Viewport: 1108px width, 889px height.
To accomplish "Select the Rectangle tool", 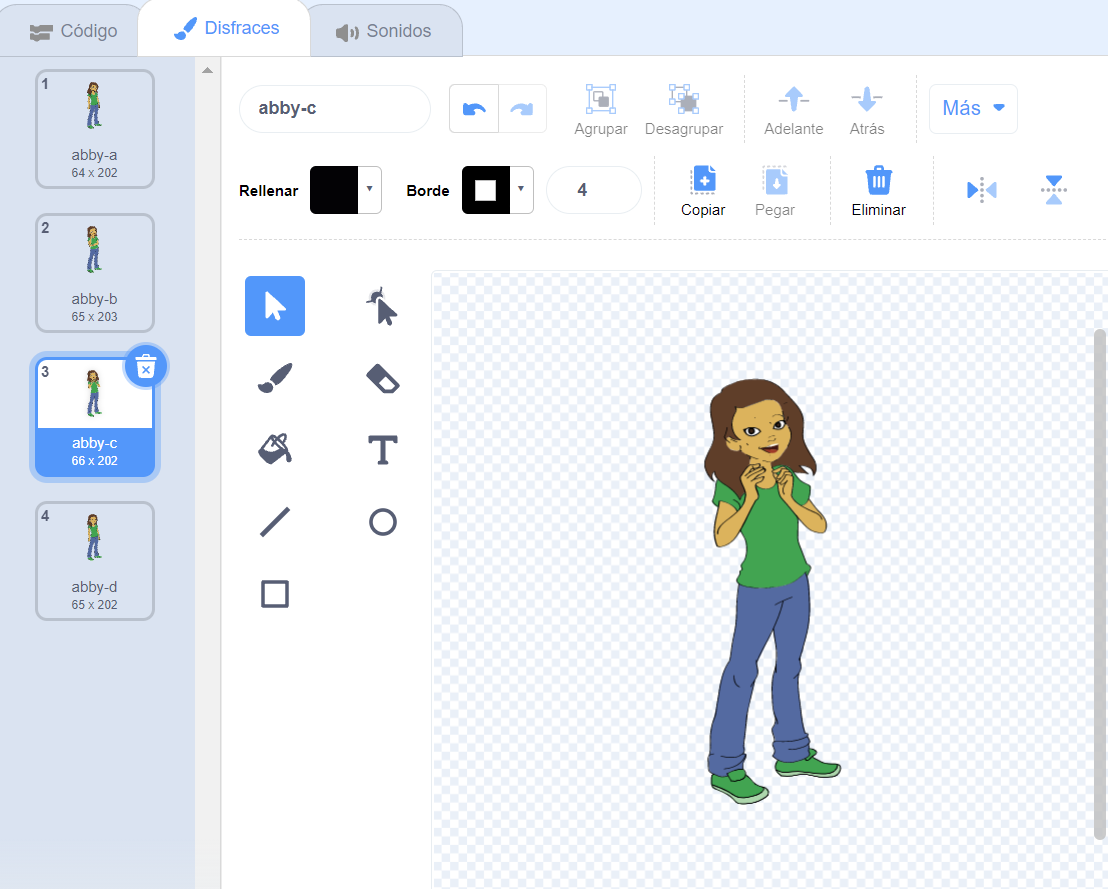I will coord(275,594).
